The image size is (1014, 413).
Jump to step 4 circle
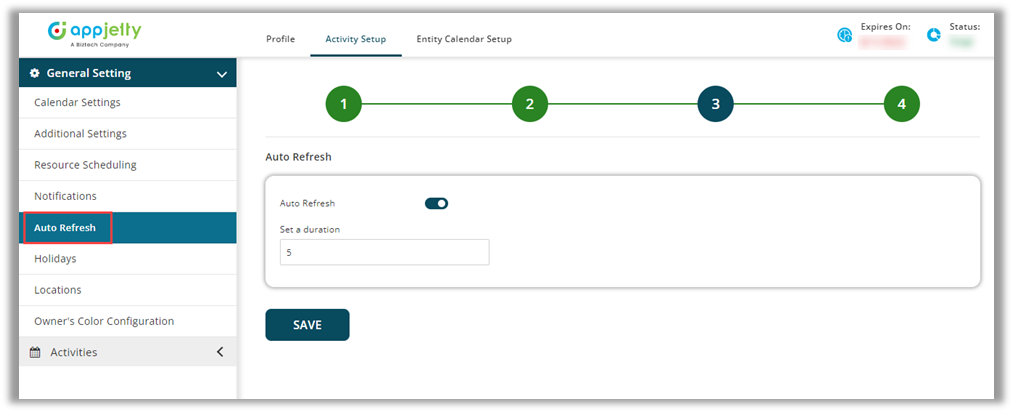tap(901, 104)
